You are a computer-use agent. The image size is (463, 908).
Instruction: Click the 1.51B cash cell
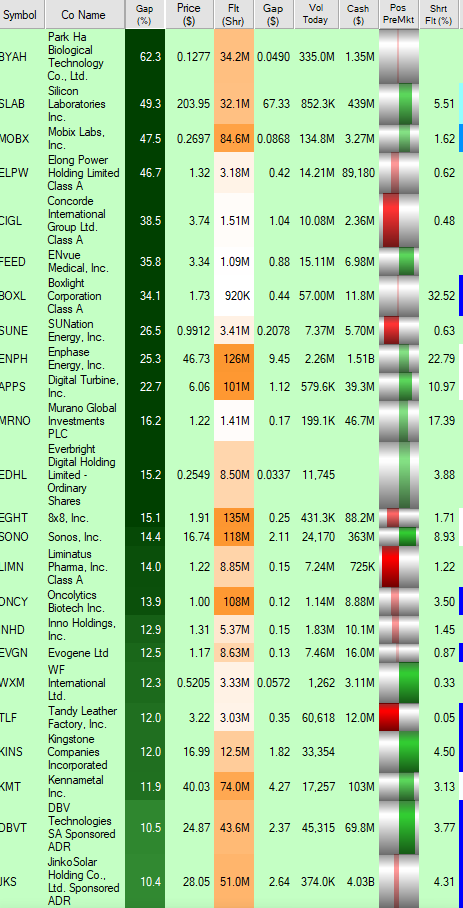click(x=359, y=359)
